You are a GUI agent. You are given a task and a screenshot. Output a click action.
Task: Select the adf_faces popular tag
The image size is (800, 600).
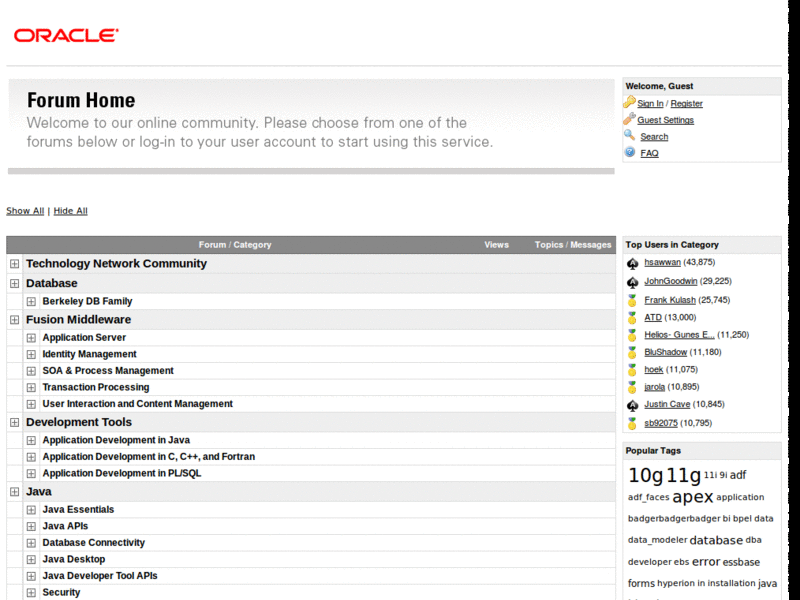(648, 497)
